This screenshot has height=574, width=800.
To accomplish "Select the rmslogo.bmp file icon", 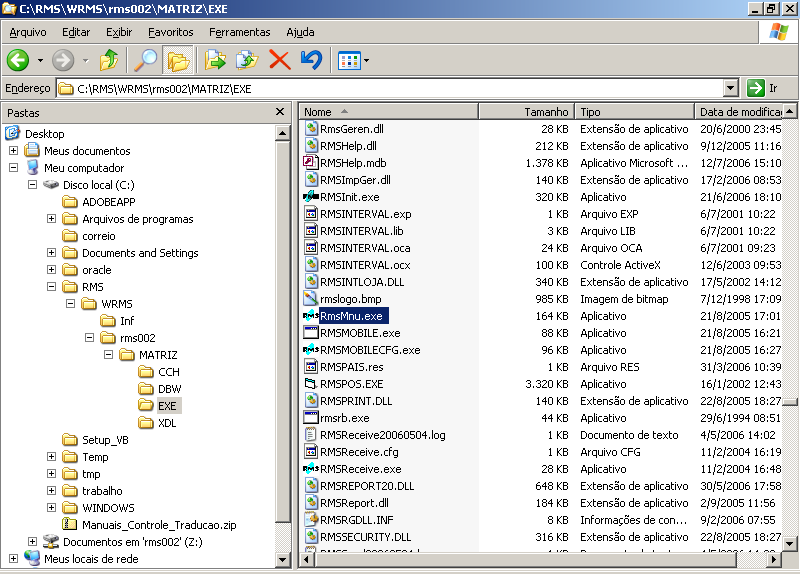I will pos(311,298).
